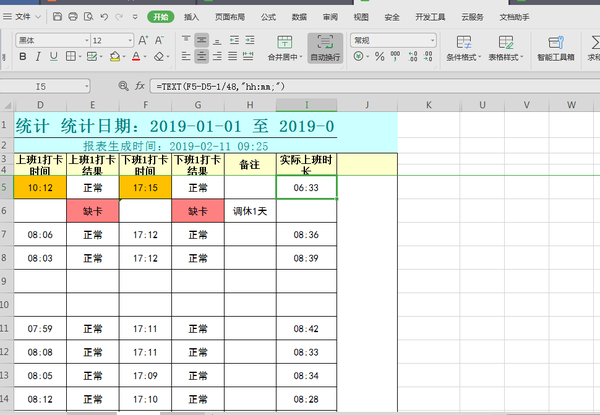Toggle Underline formatting
This screenshot has width=600, height=415.
coord(54,57)
